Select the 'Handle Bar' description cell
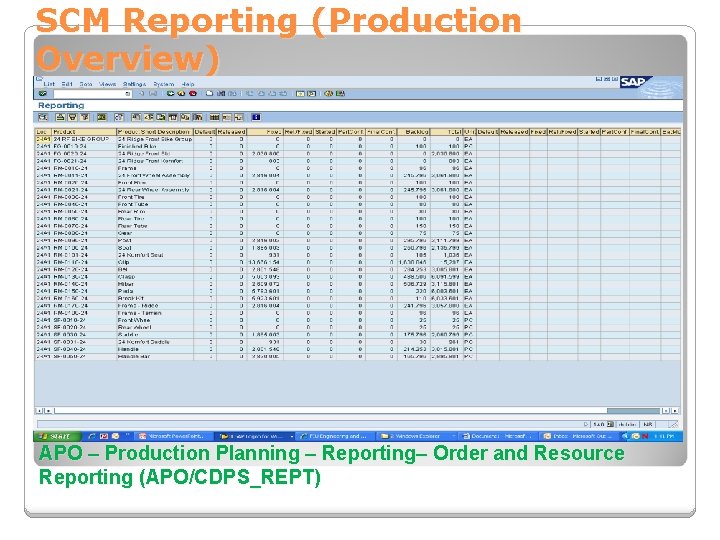 [155, 356]
